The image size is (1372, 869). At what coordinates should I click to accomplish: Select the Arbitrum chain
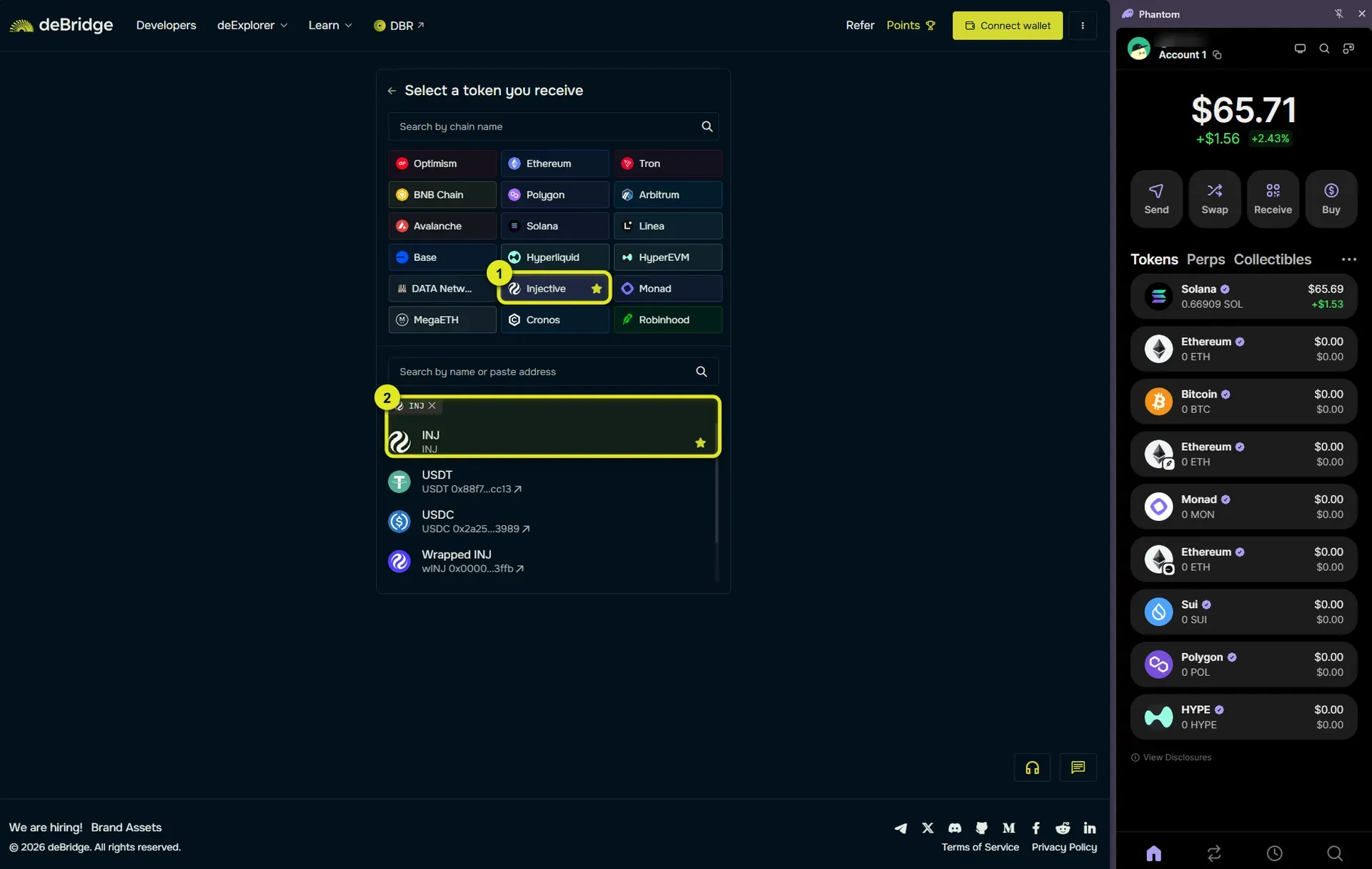pyautogui.click(x=667, y=195)
